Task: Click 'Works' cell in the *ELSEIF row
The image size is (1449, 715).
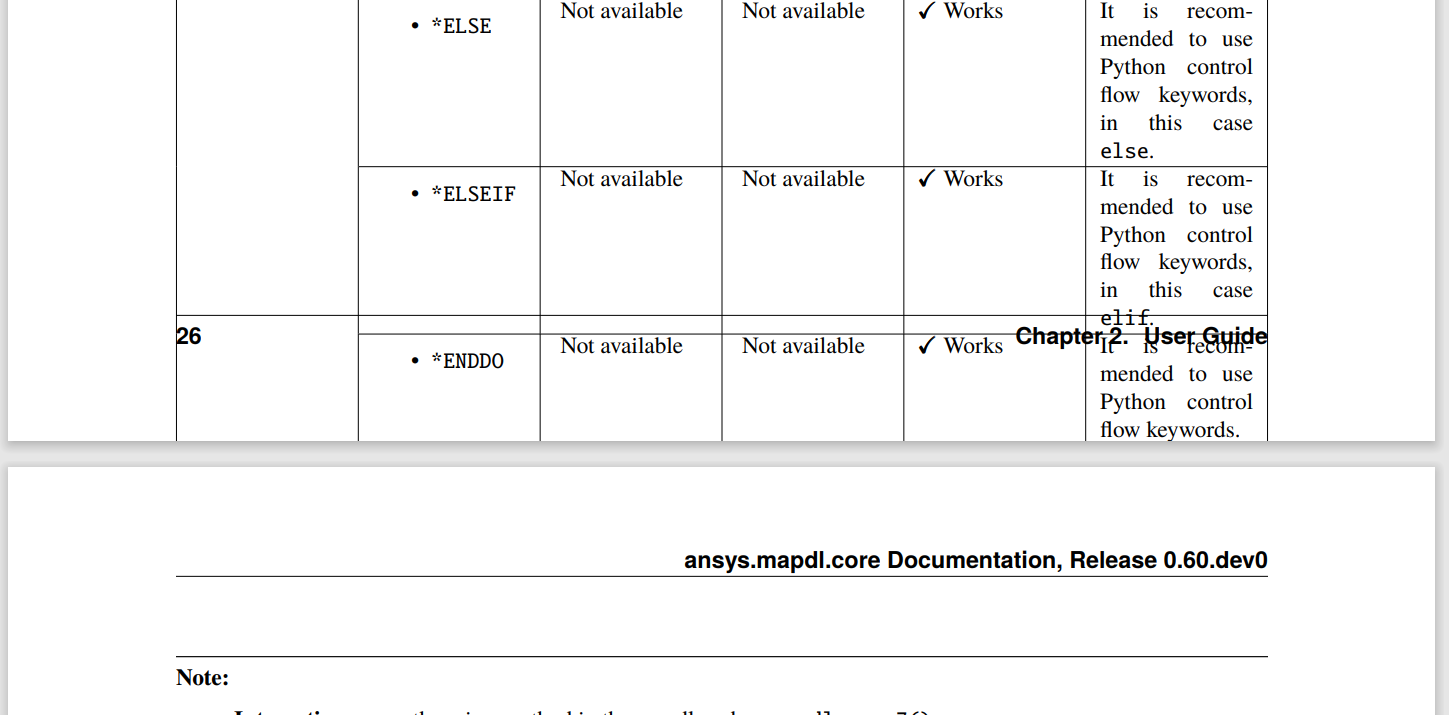Action: click(x=960, y=179)
